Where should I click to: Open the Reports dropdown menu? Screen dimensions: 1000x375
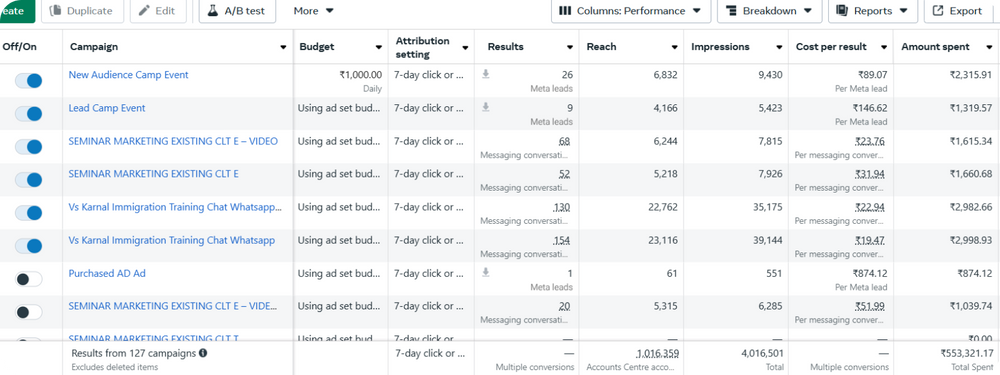click(872, 11)
